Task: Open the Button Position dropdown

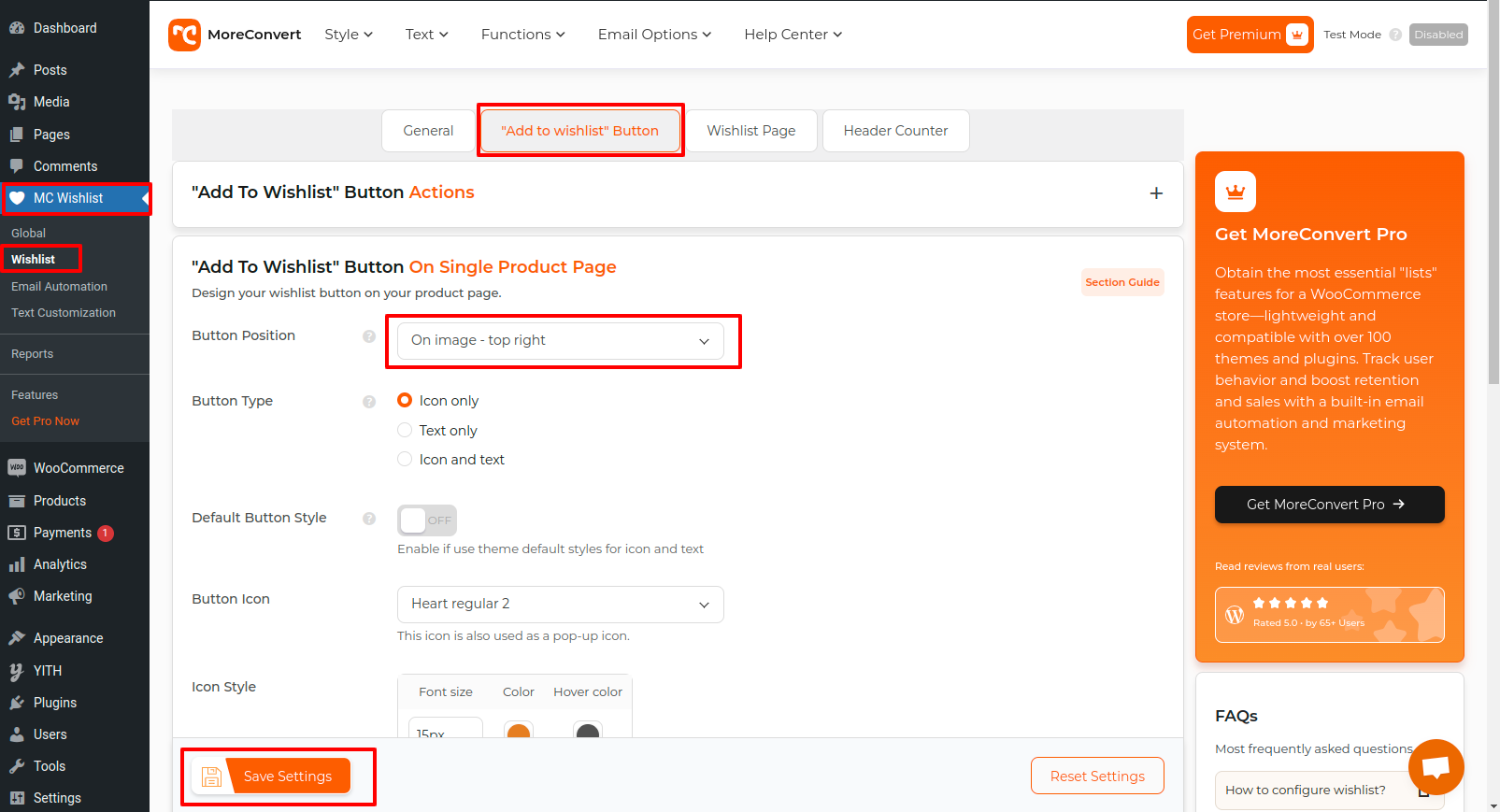Action: pos(561,340)
